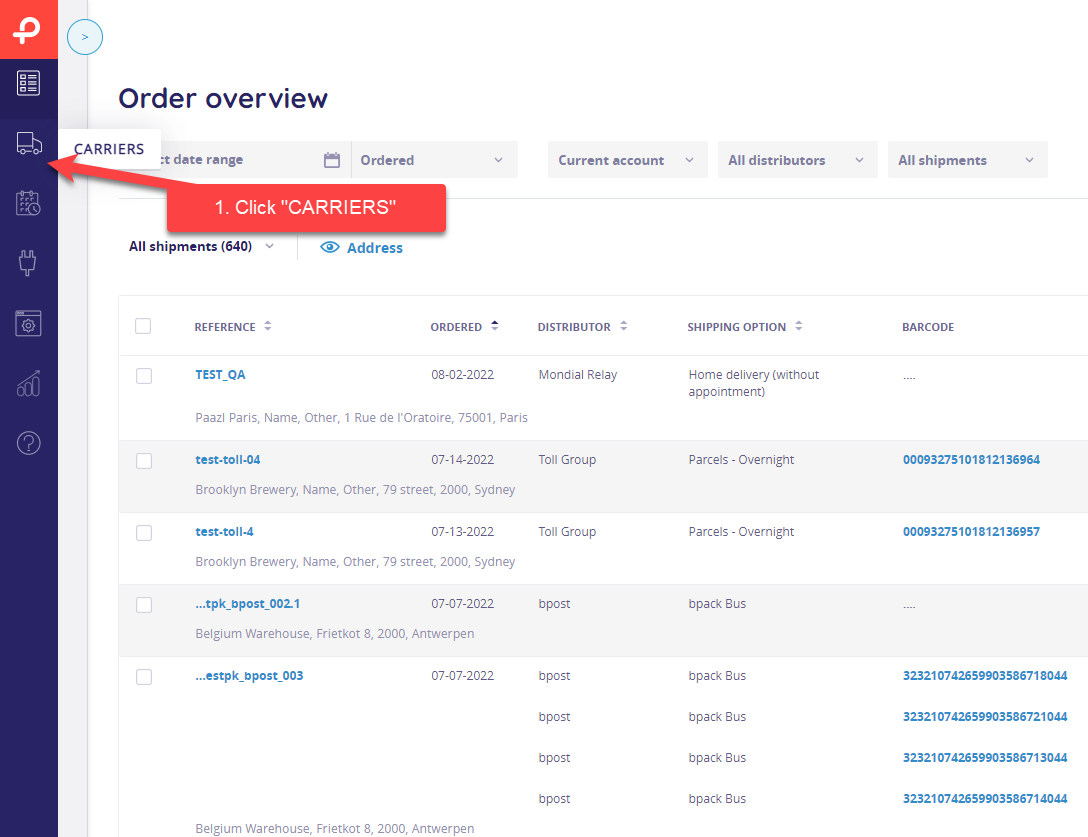The width and height of the screenshot is (1088, 837).
Task: Open the ...tpk_bpost_002.1 order reference
Action: point(248,604)
